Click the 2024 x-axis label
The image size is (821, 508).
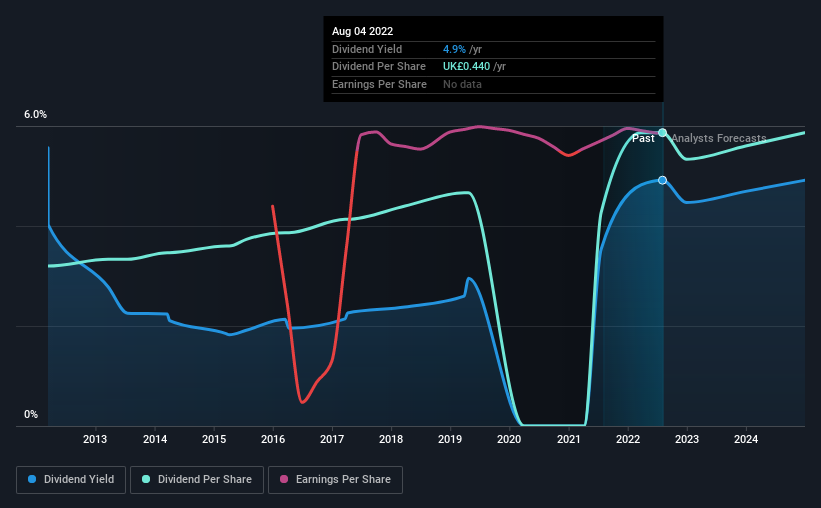point(746,439)
